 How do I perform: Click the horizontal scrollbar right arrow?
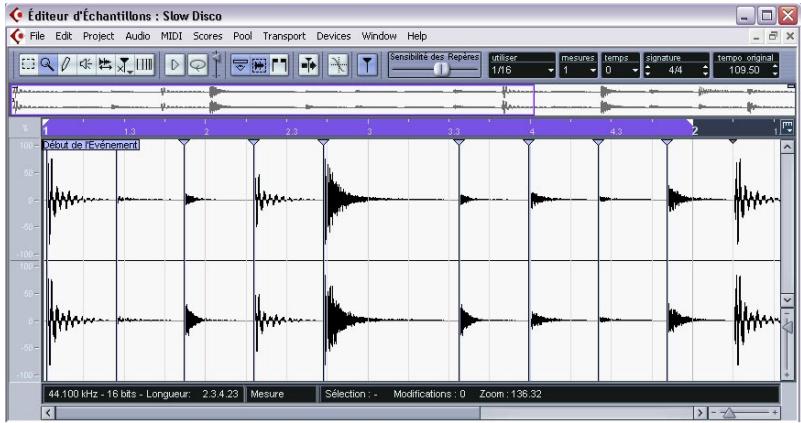point(700,412)
